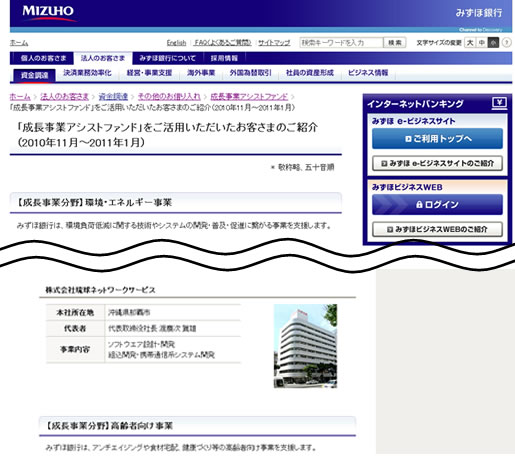Screen dimensions: 515x456
Task: Click the MIZUHO logo
Action: point(49,13)
